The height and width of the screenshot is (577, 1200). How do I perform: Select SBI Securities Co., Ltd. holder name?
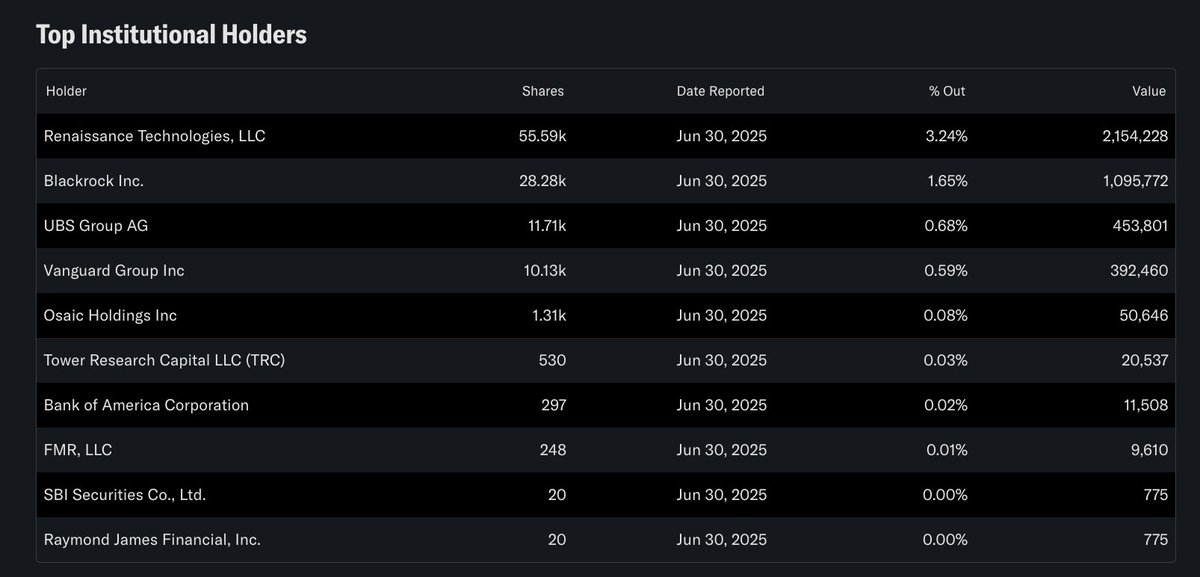click(125, 495)
